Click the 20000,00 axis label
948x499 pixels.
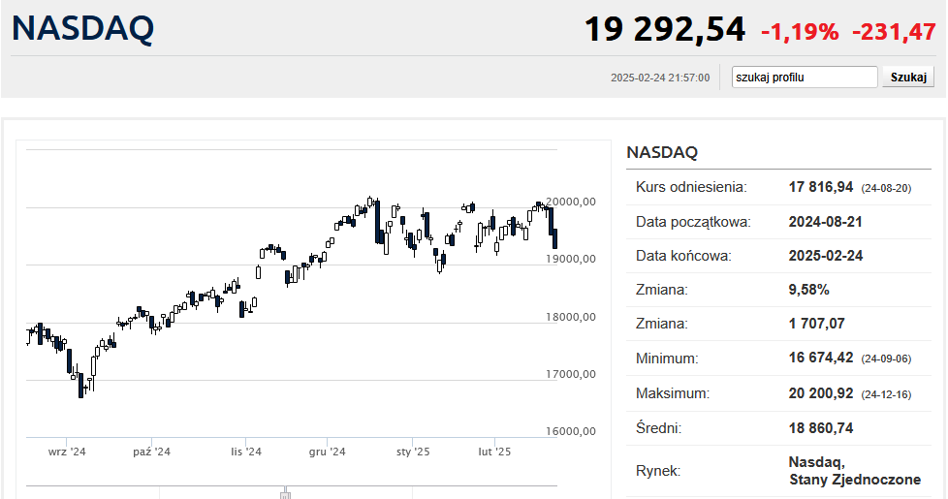pyautogui.click(x=571, y=202)
